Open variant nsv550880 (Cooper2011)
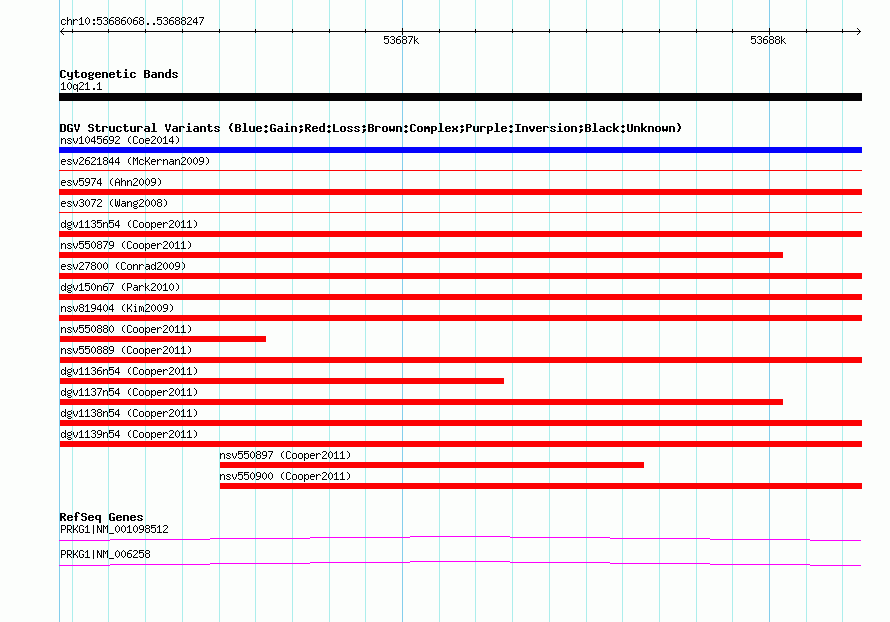Screen dimensions: 890x622 click(126, 329)
